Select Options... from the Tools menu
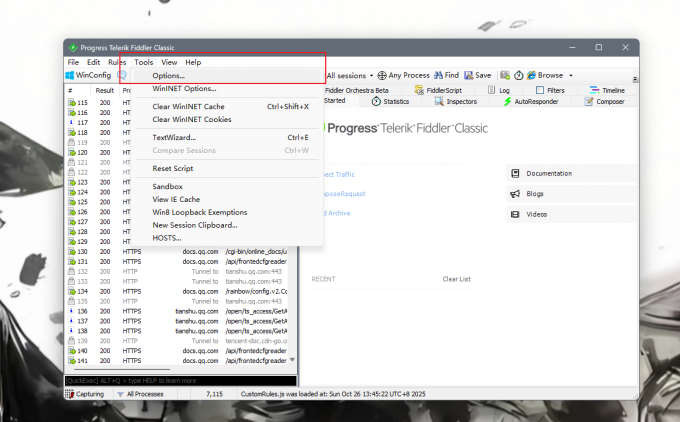This screenshot has height=422, width=680. click(168, 75)
